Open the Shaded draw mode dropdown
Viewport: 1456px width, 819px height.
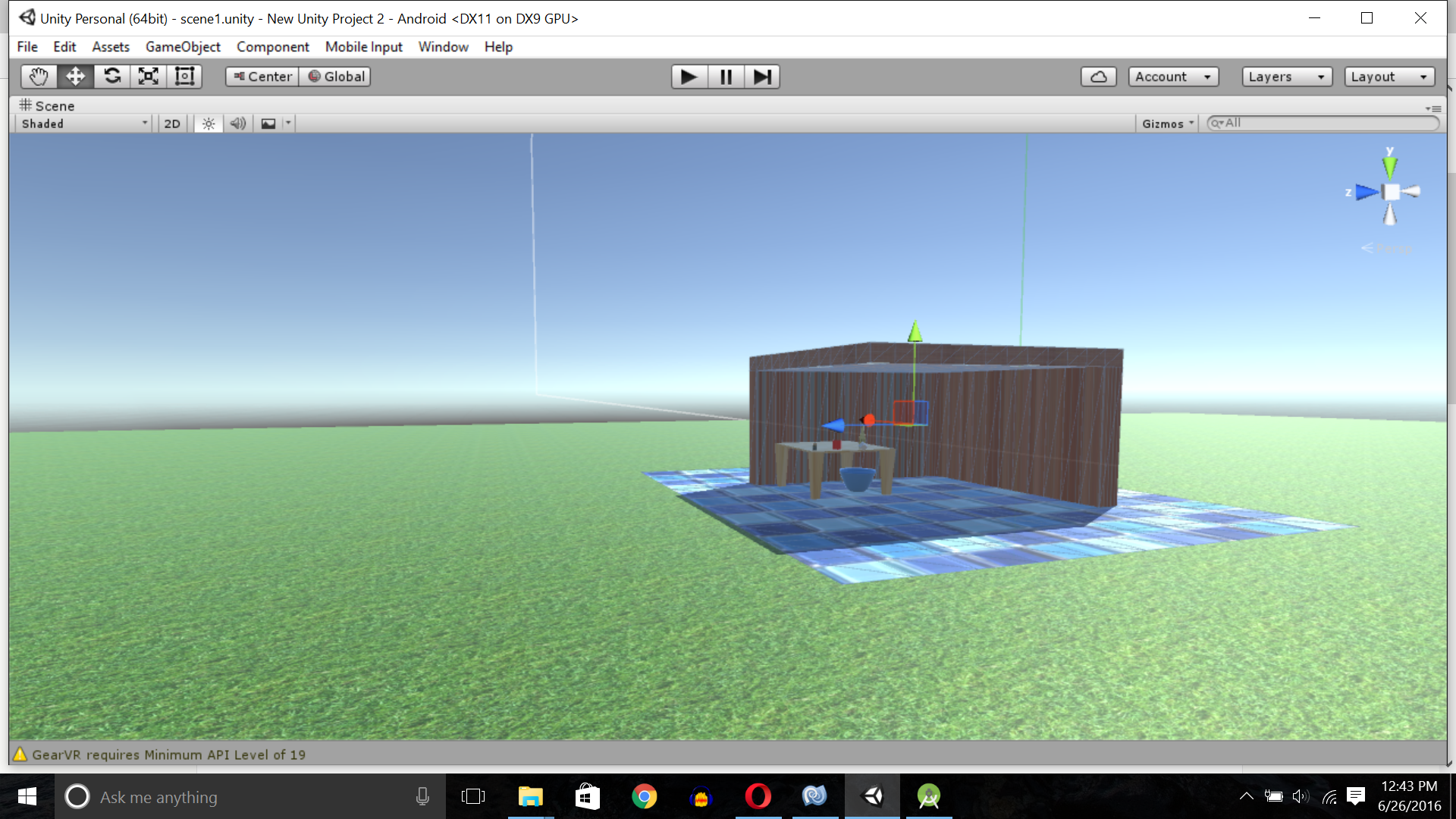(83, 124)
